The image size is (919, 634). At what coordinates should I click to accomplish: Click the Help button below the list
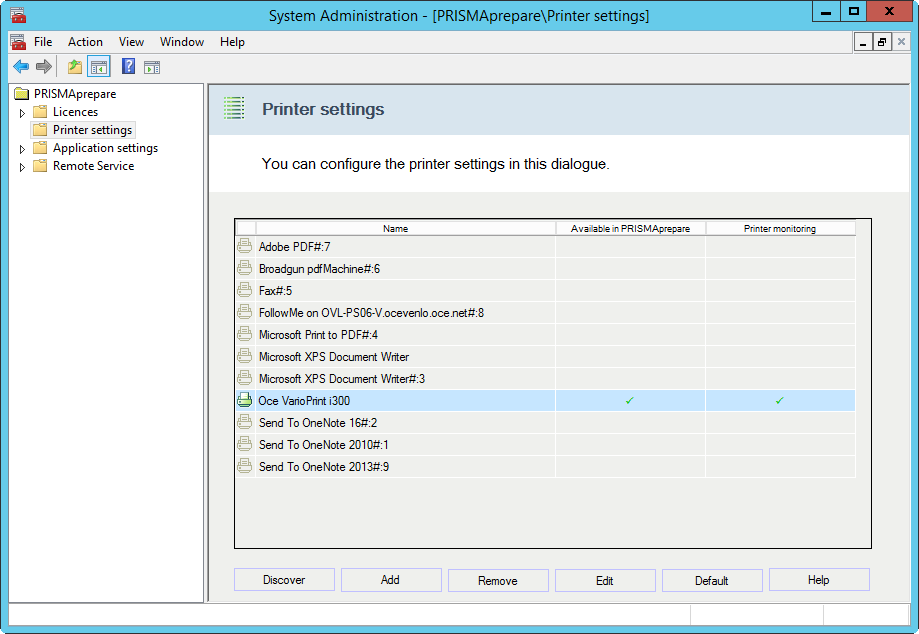pos(819,580)
